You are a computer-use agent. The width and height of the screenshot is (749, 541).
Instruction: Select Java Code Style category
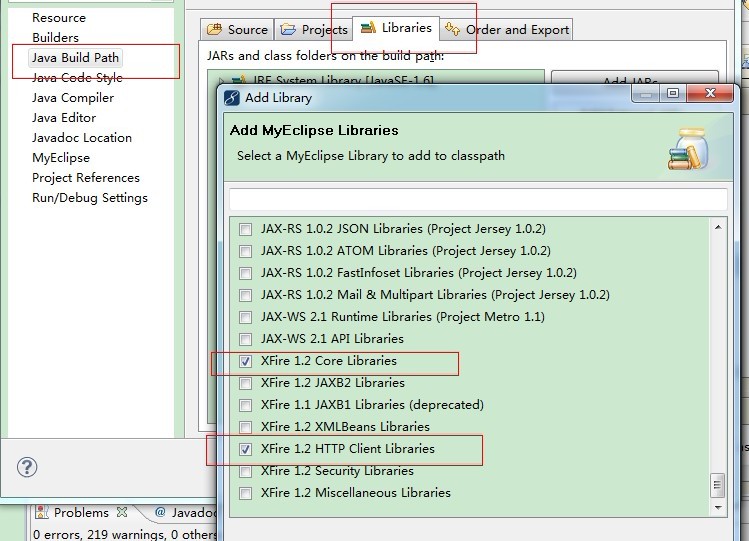pyautogui.click(x=77, y=77)
